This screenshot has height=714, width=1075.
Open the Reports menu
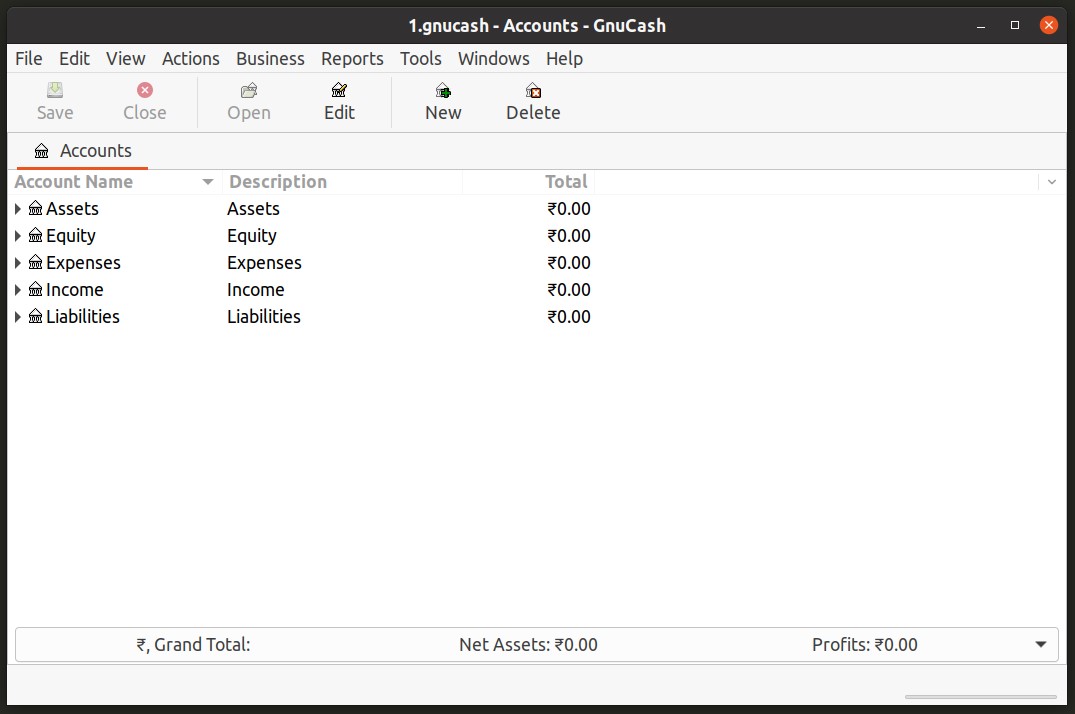(352, 59)
